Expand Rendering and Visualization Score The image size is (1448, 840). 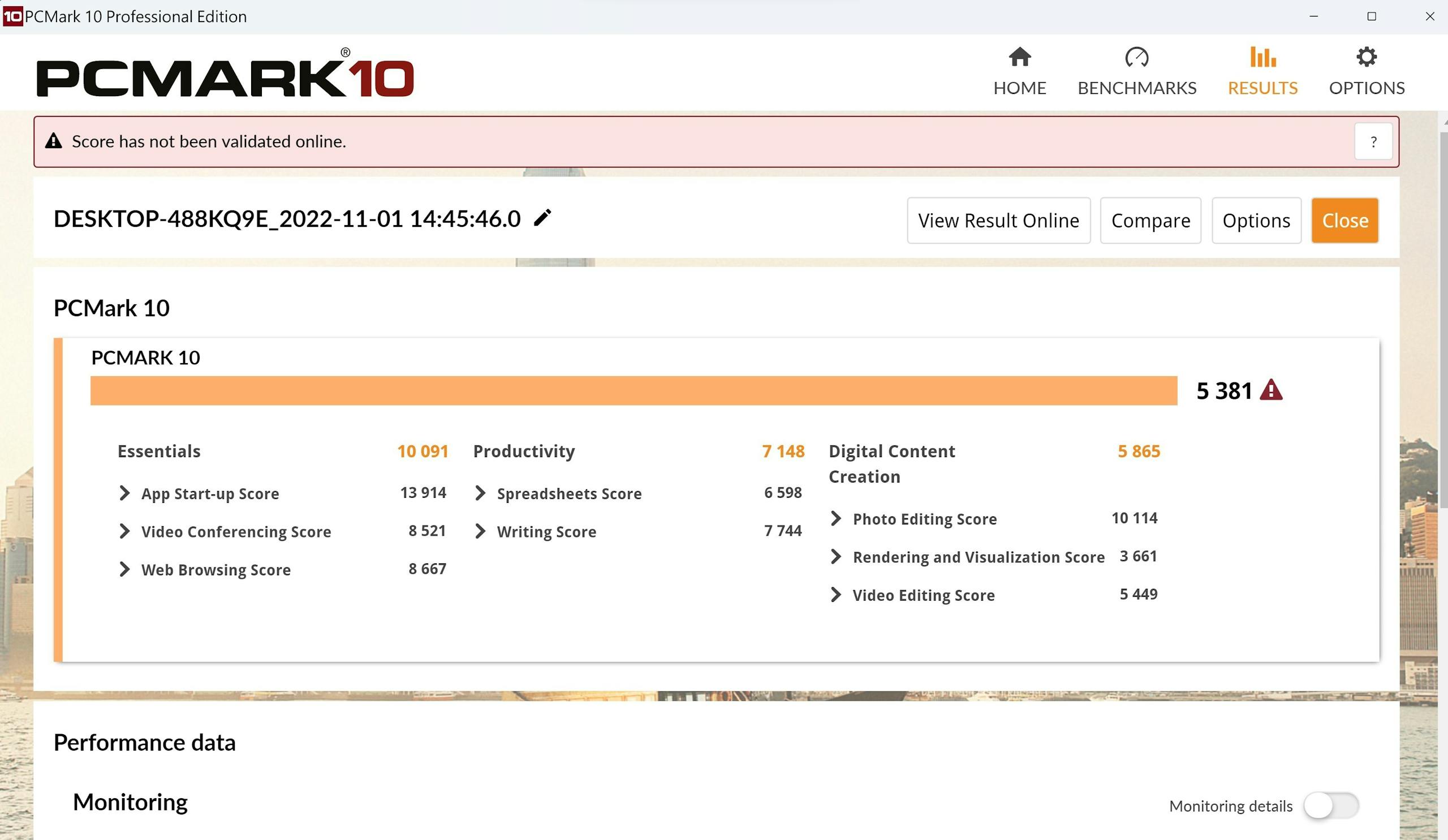(835, 556)
